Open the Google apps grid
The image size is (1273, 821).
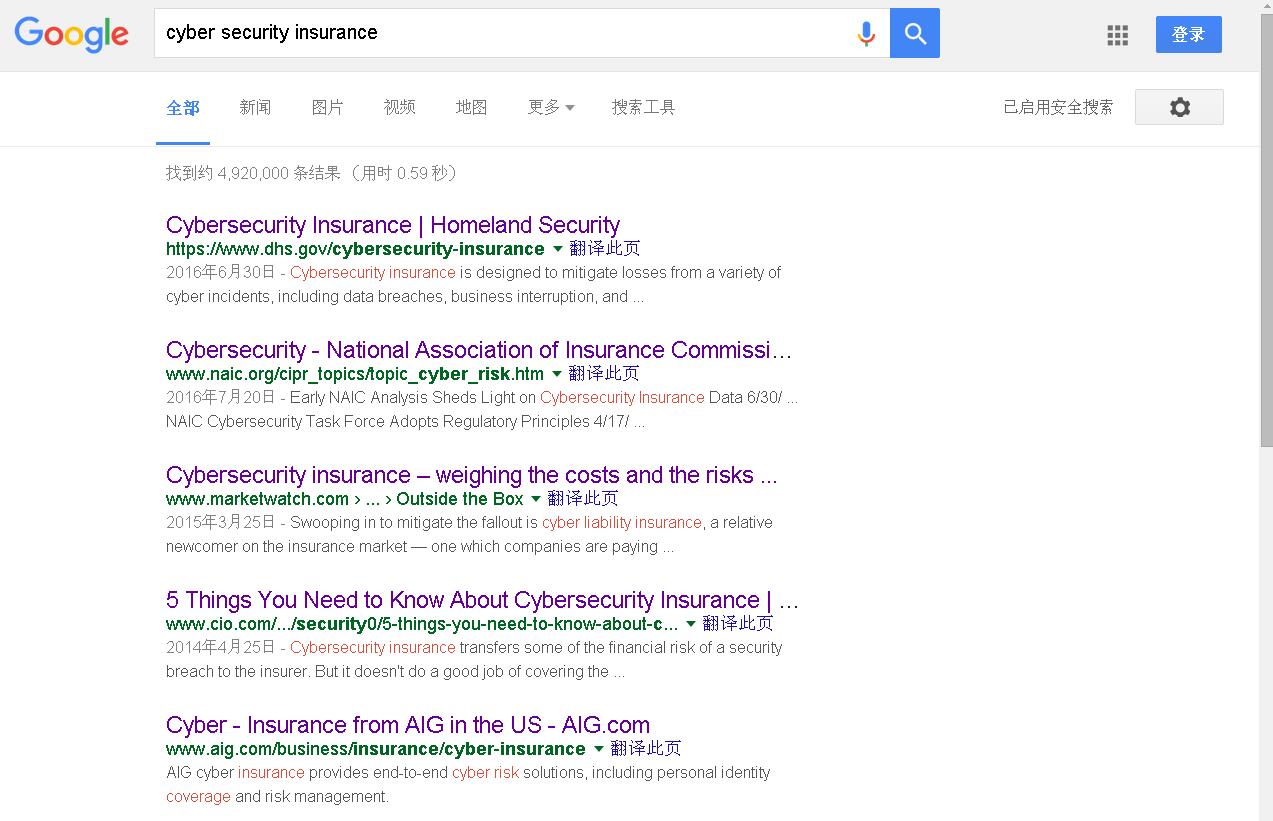(1118, 35)
